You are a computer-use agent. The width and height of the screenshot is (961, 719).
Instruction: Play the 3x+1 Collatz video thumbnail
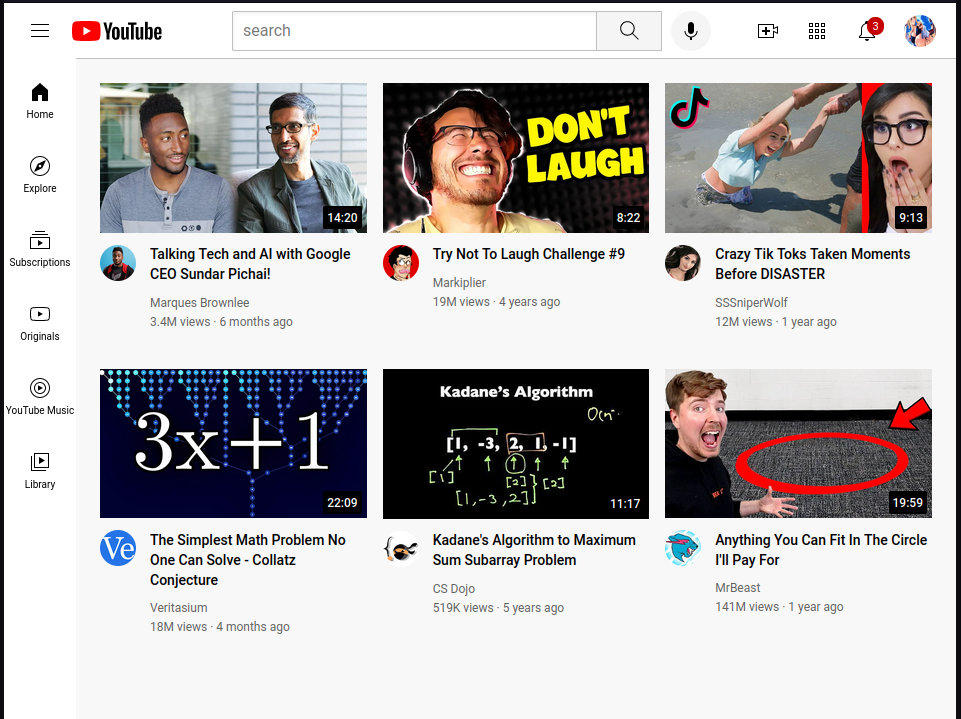233,443
